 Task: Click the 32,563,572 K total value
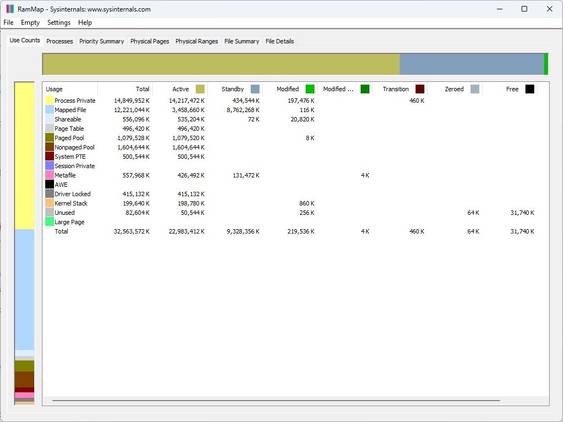pos(132,231)
